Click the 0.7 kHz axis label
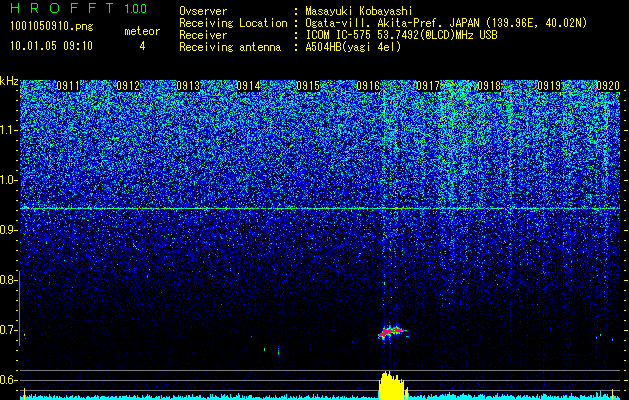This screenshot has height=400, width=629. (8, 330)
